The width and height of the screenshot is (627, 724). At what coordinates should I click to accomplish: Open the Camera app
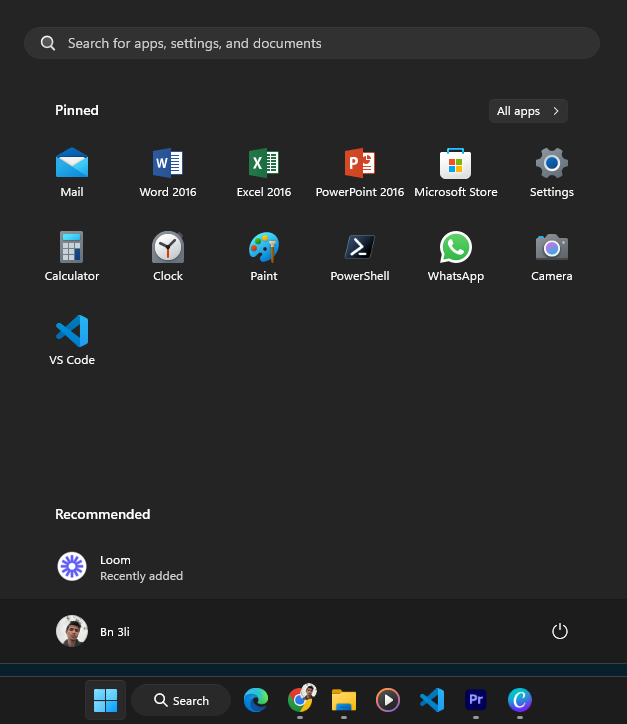pyautogui.click(x=552, y=256)
